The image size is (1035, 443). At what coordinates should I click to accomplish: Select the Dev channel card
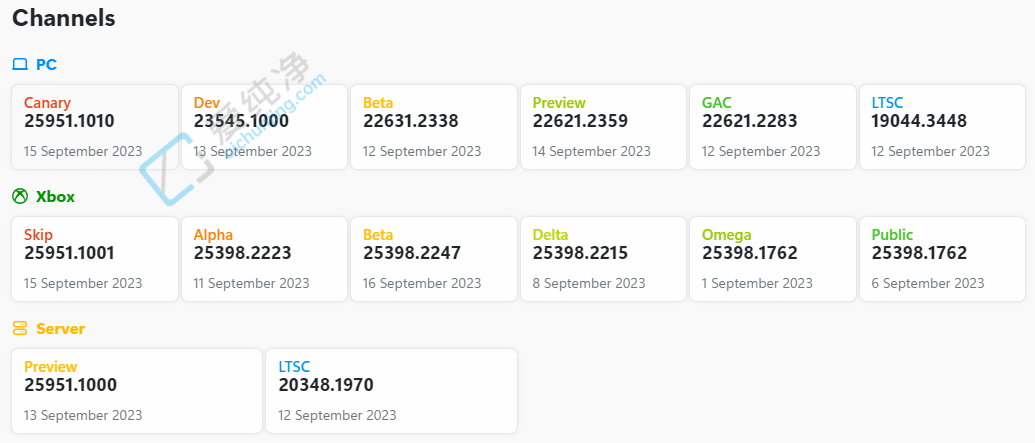[x=264, y=127]
